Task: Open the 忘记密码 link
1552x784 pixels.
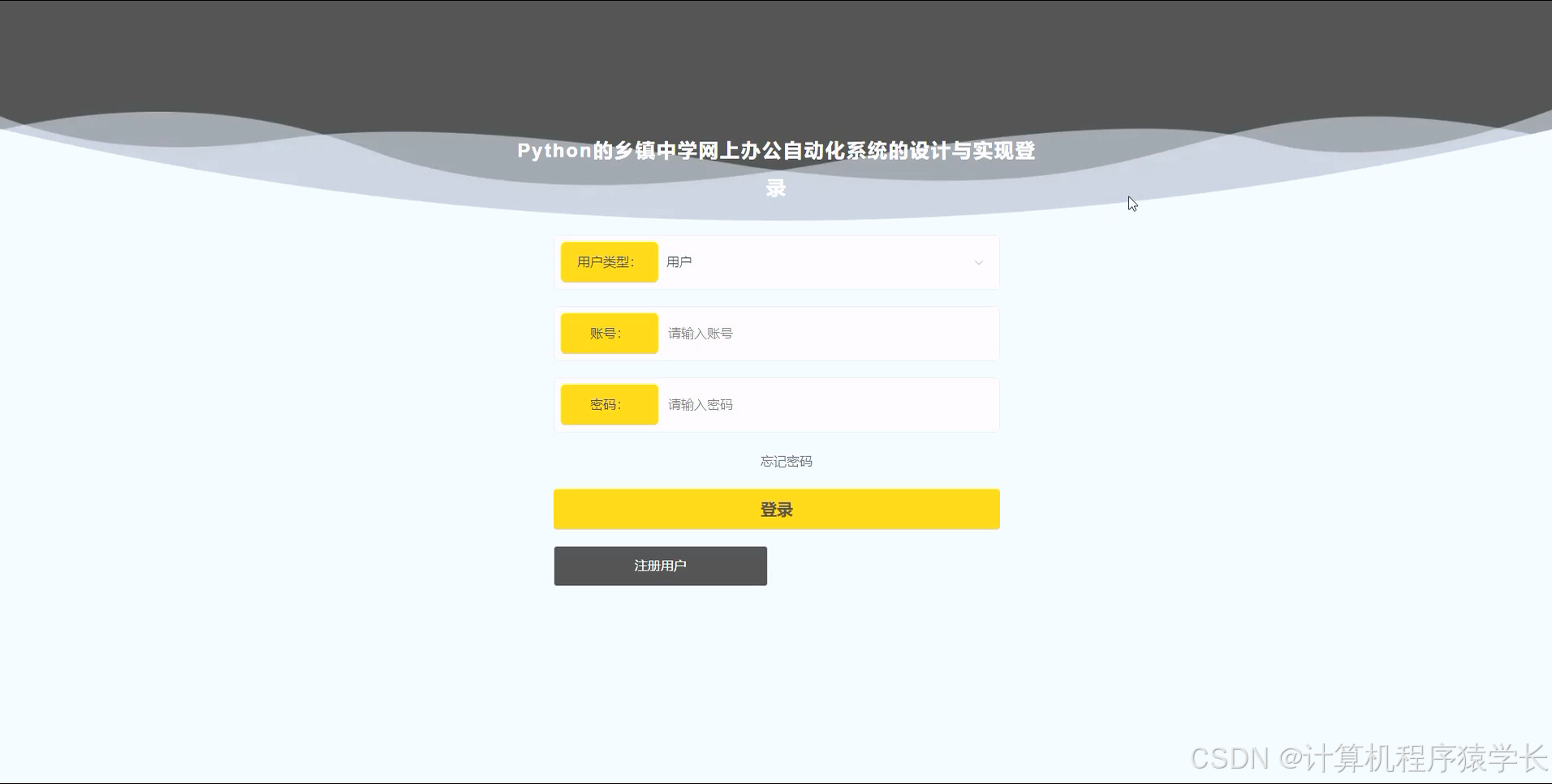Action: 786,461
